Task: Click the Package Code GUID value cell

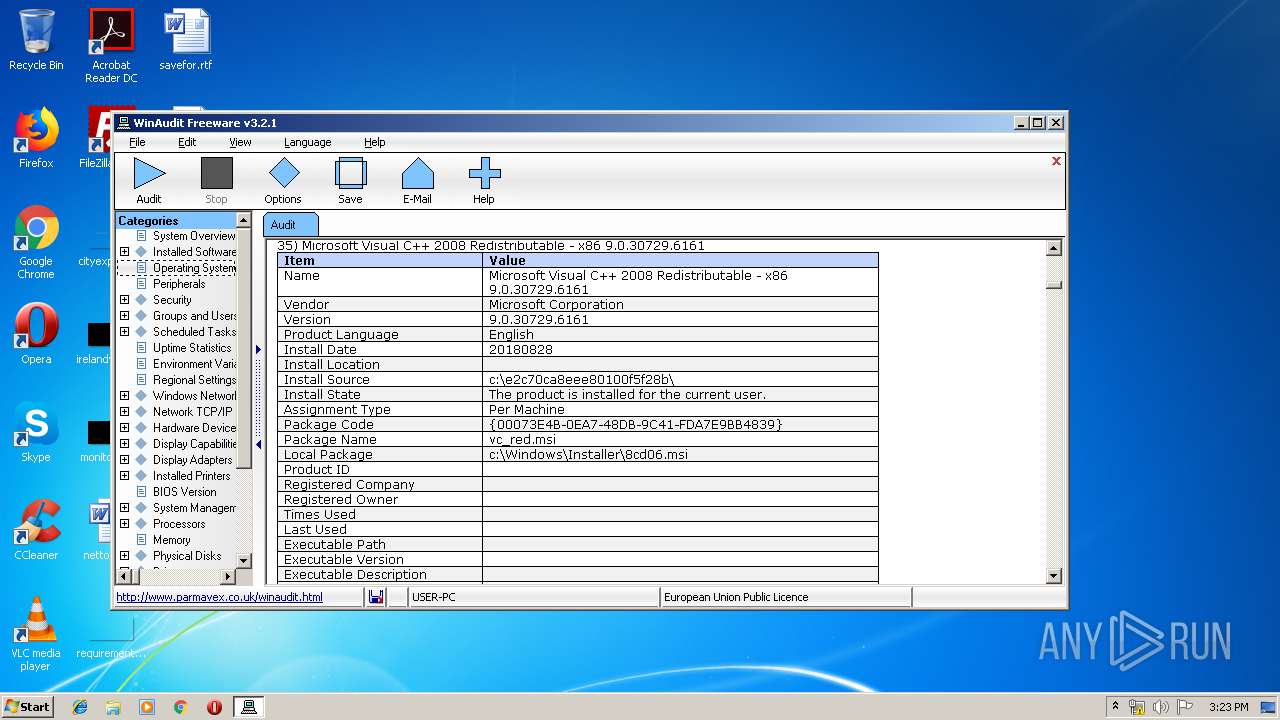Action: pyautogui.click(x=680, y=424)
